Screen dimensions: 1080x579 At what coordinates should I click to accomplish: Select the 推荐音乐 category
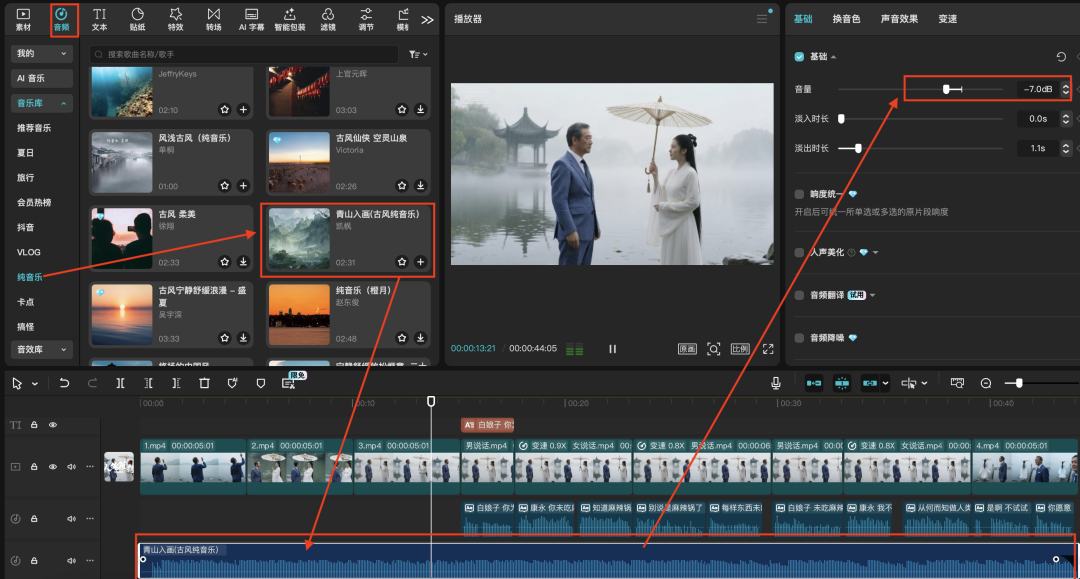tap(34, 128)
